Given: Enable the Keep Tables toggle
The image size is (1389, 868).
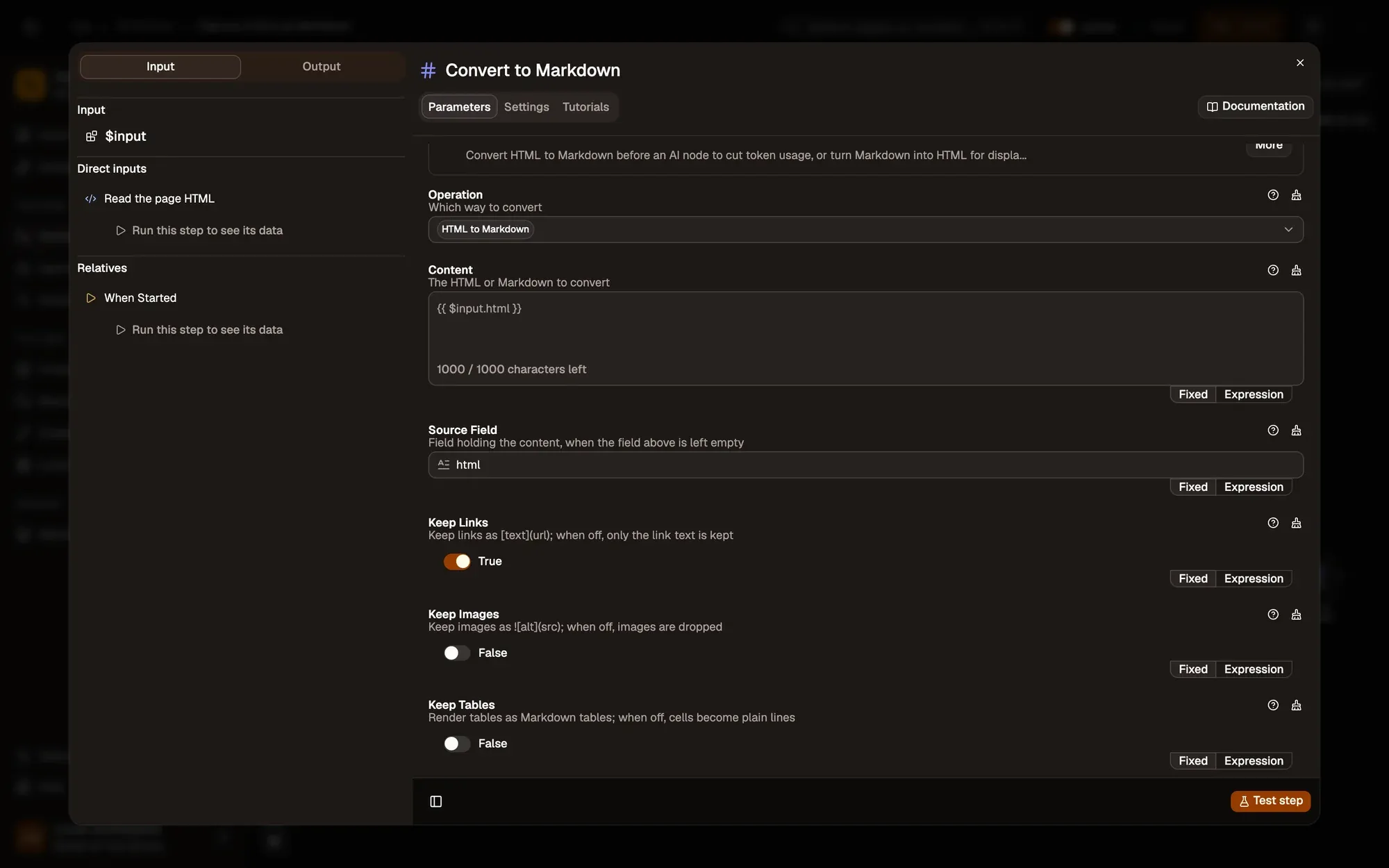Looking at the screenshot, I should click(457, 744).
